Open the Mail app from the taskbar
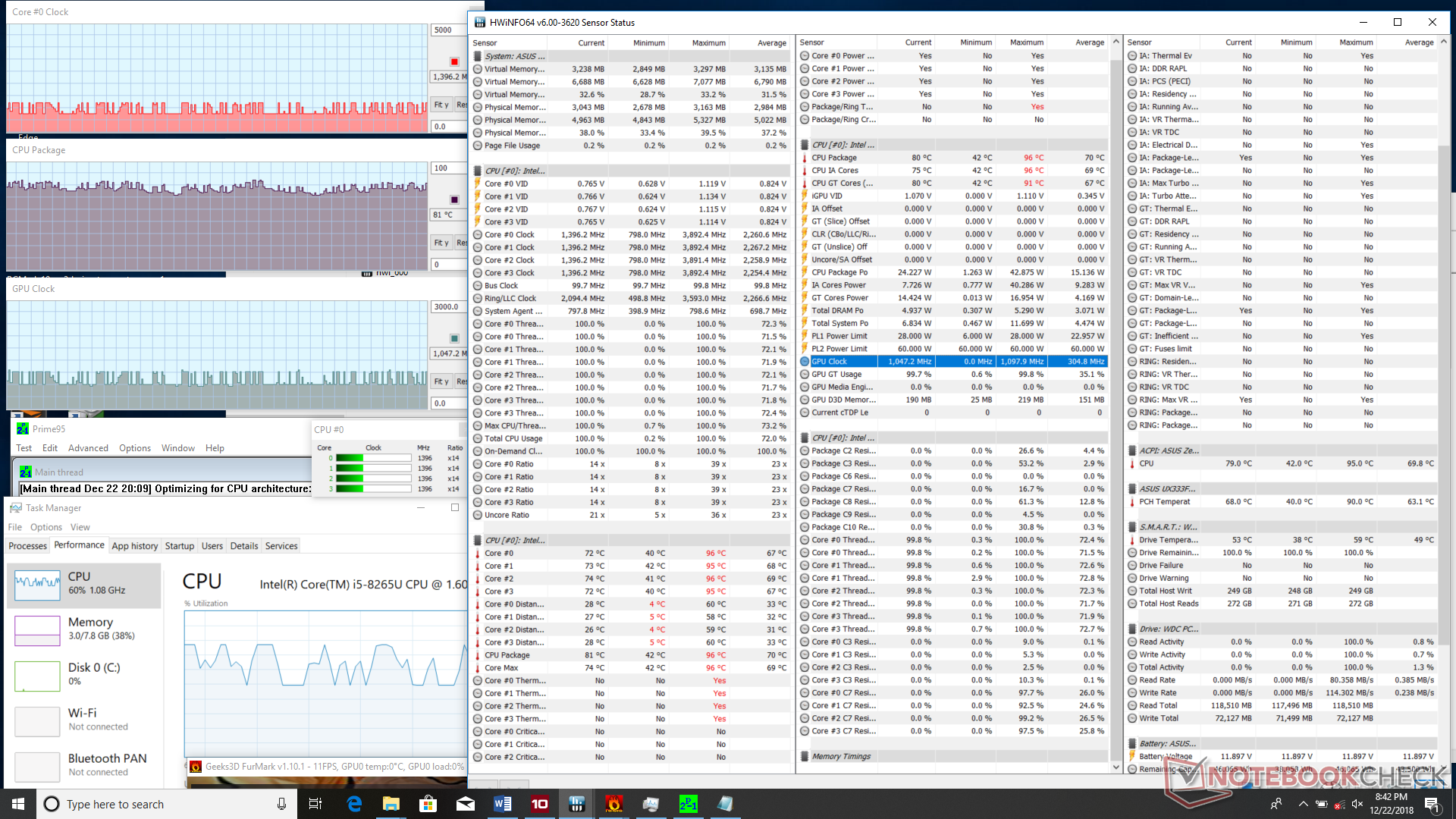 click(465, 804)
